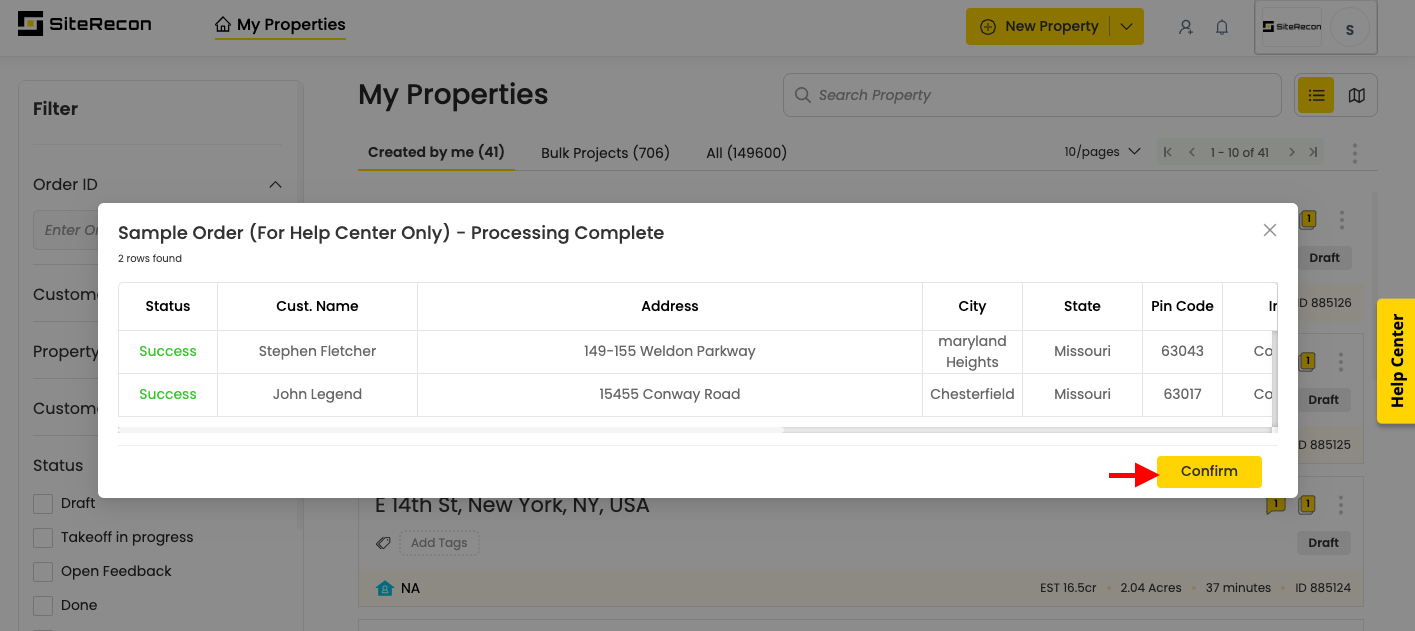Check the Draft status filter
The image size is (1415, 631).
pos(43,503)
